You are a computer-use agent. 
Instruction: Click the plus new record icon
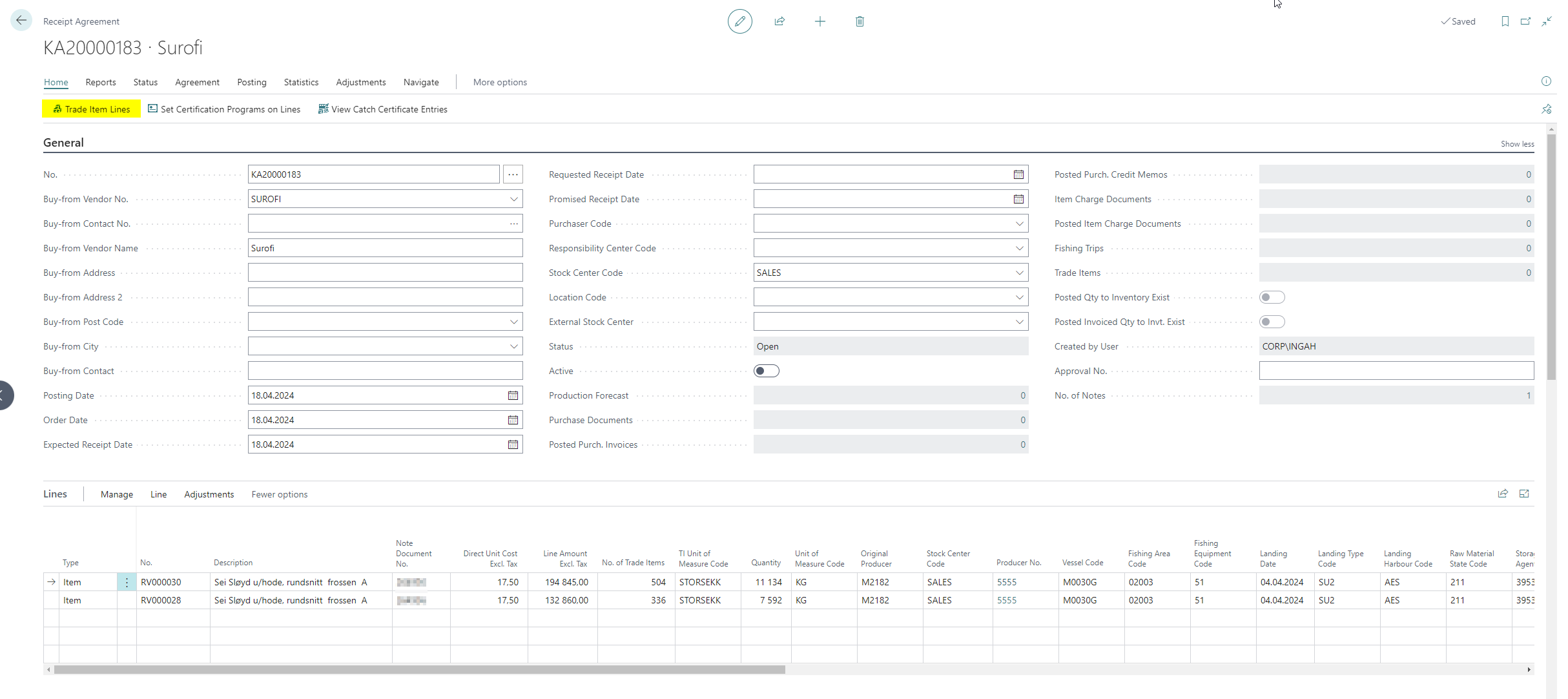click(x=820, y=21)
